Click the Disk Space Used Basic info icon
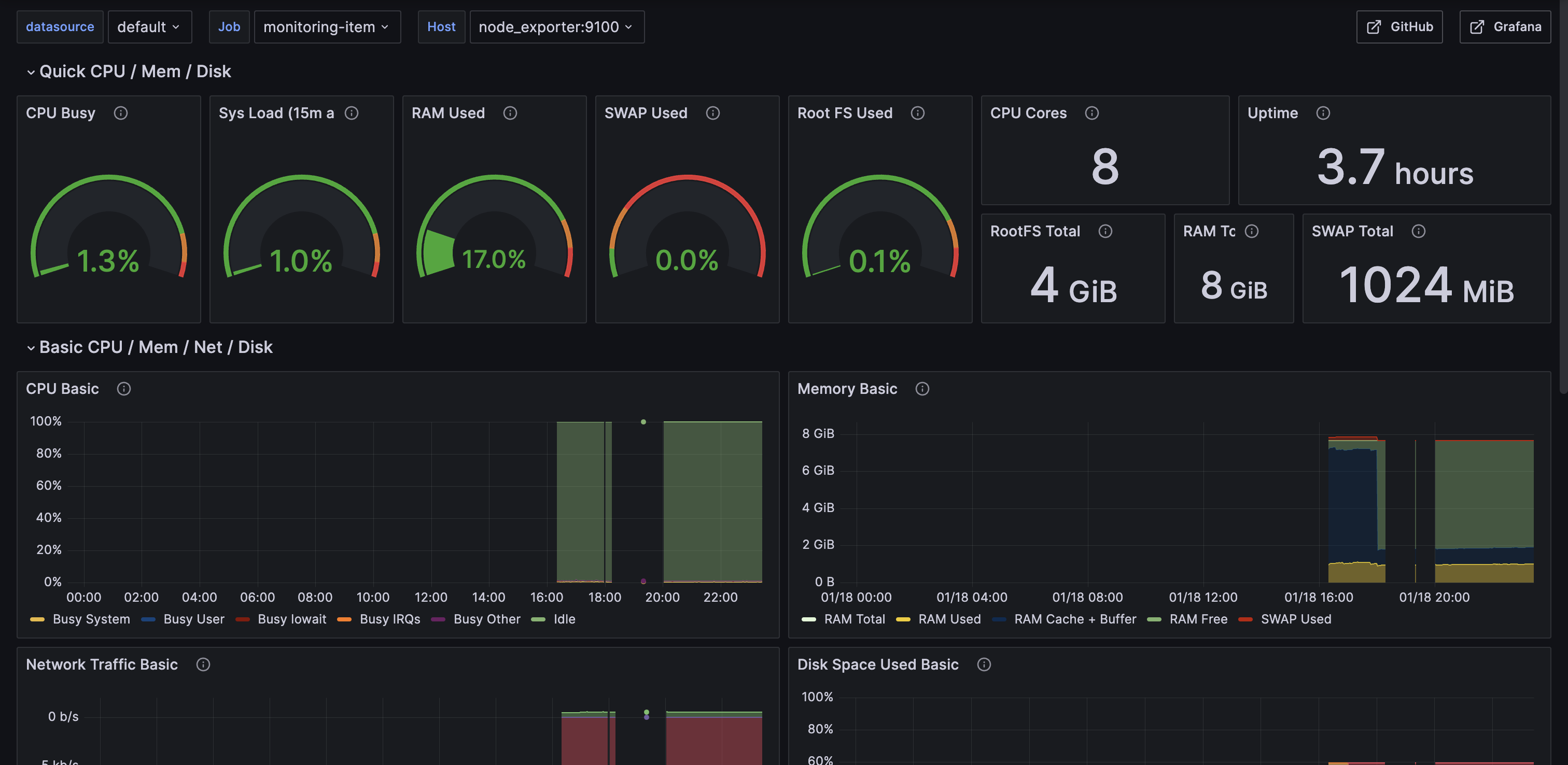 coord(984,664)
